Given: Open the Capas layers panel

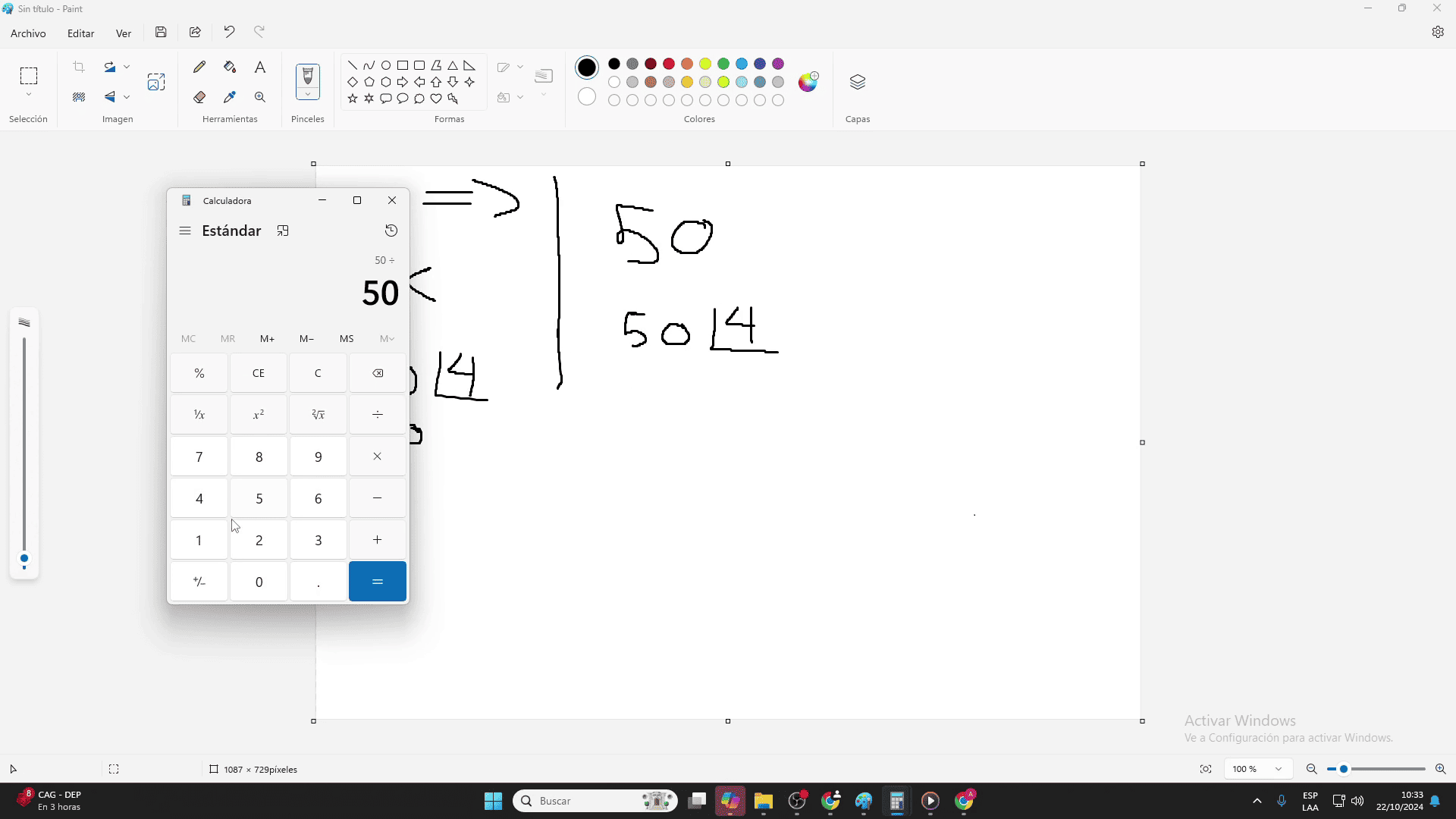Looking at the screenshot, I should point(858,82).
